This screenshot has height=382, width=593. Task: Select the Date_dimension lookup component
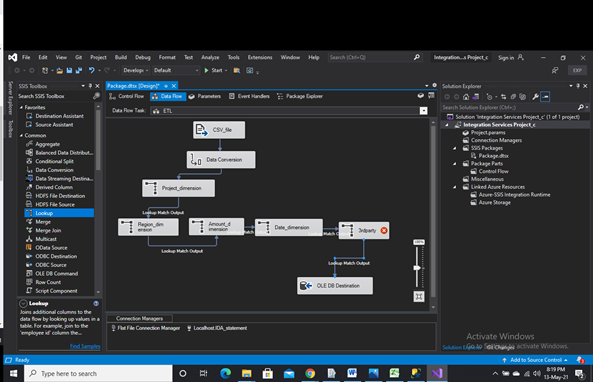coord(289,227)
